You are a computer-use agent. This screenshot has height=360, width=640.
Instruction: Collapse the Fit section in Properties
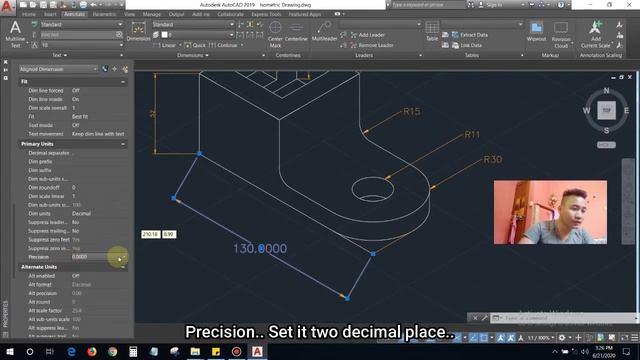pos(123,82)
